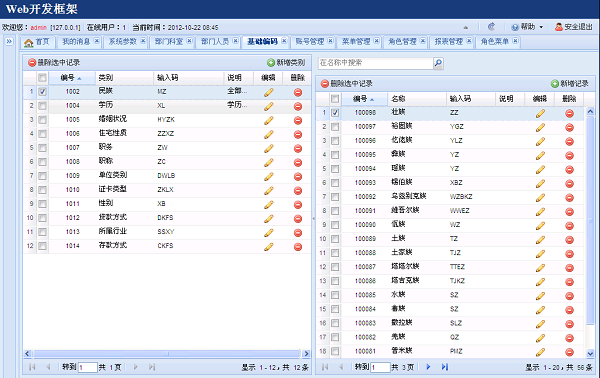Edit record 100088 土家族
The width and height of the screenshot is (600, 378).
click(x=540, y=254)
